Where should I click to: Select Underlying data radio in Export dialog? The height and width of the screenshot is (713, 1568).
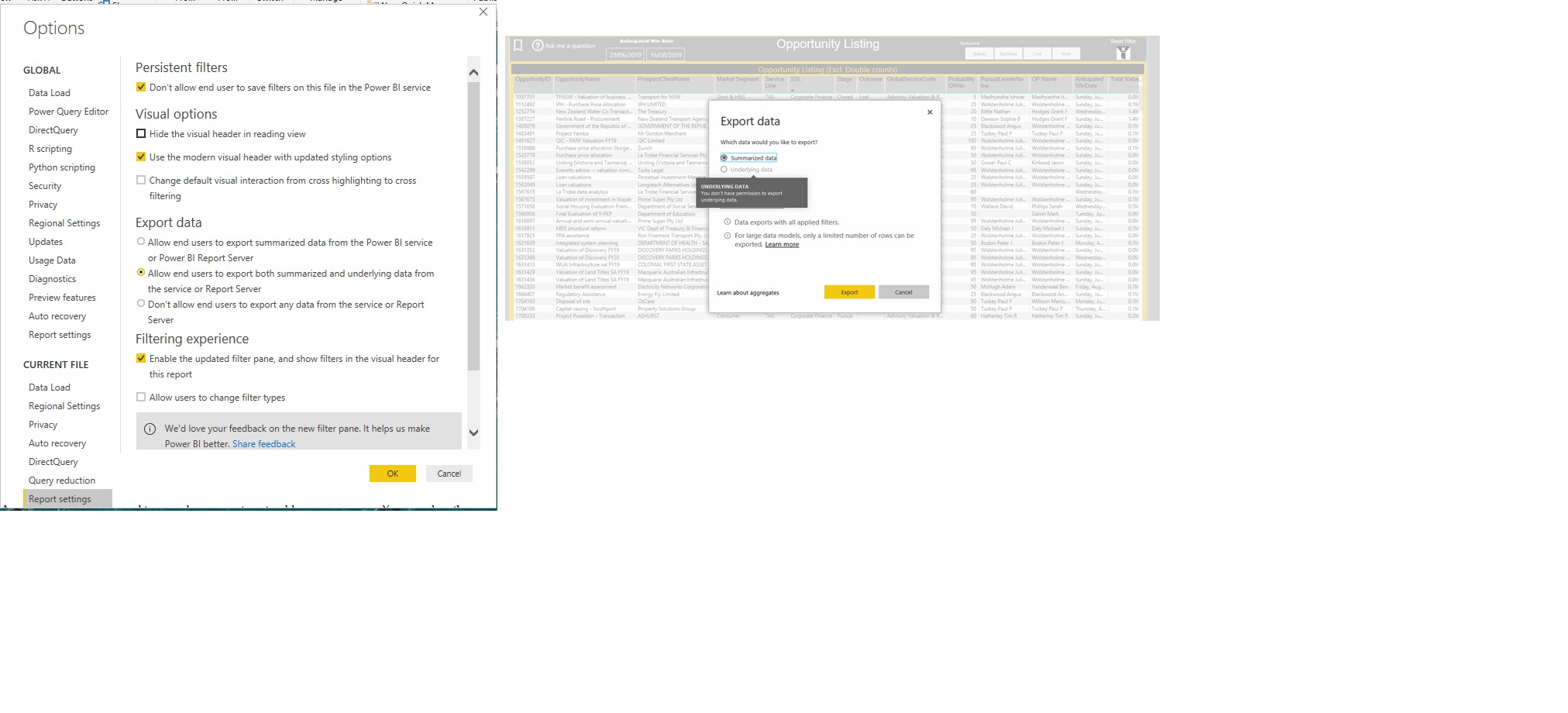point(724,169)
